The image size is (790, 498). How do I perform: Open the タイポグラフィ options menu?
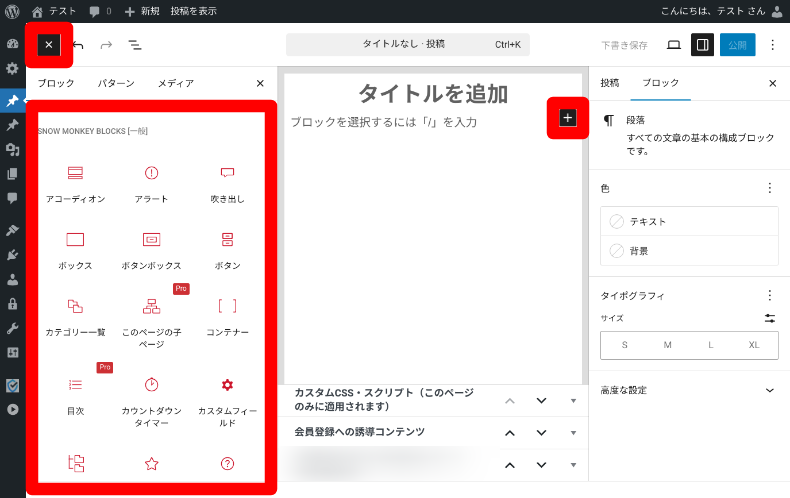point(769,295)
